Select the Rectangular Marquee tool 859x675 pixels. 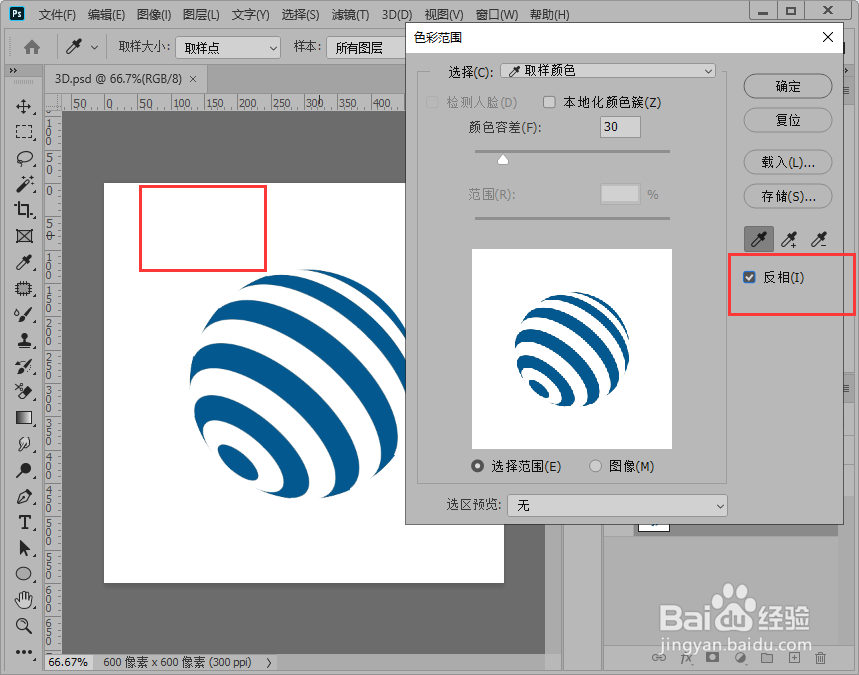tap(22, 133)
